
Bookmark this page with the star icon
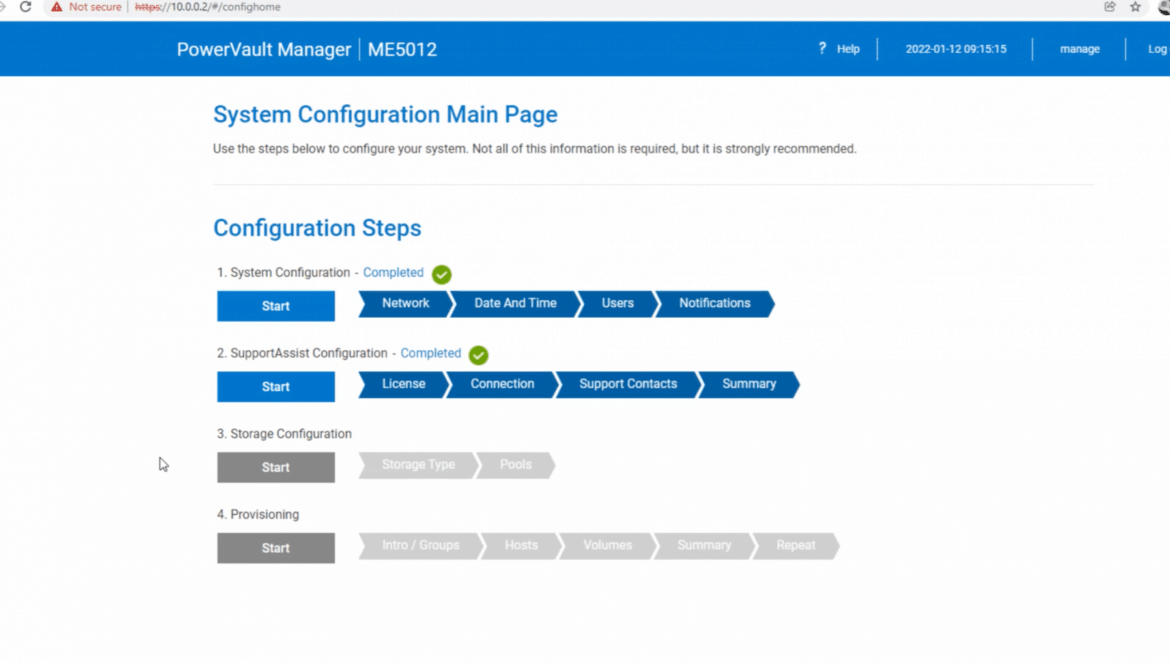pos(1135,7)
